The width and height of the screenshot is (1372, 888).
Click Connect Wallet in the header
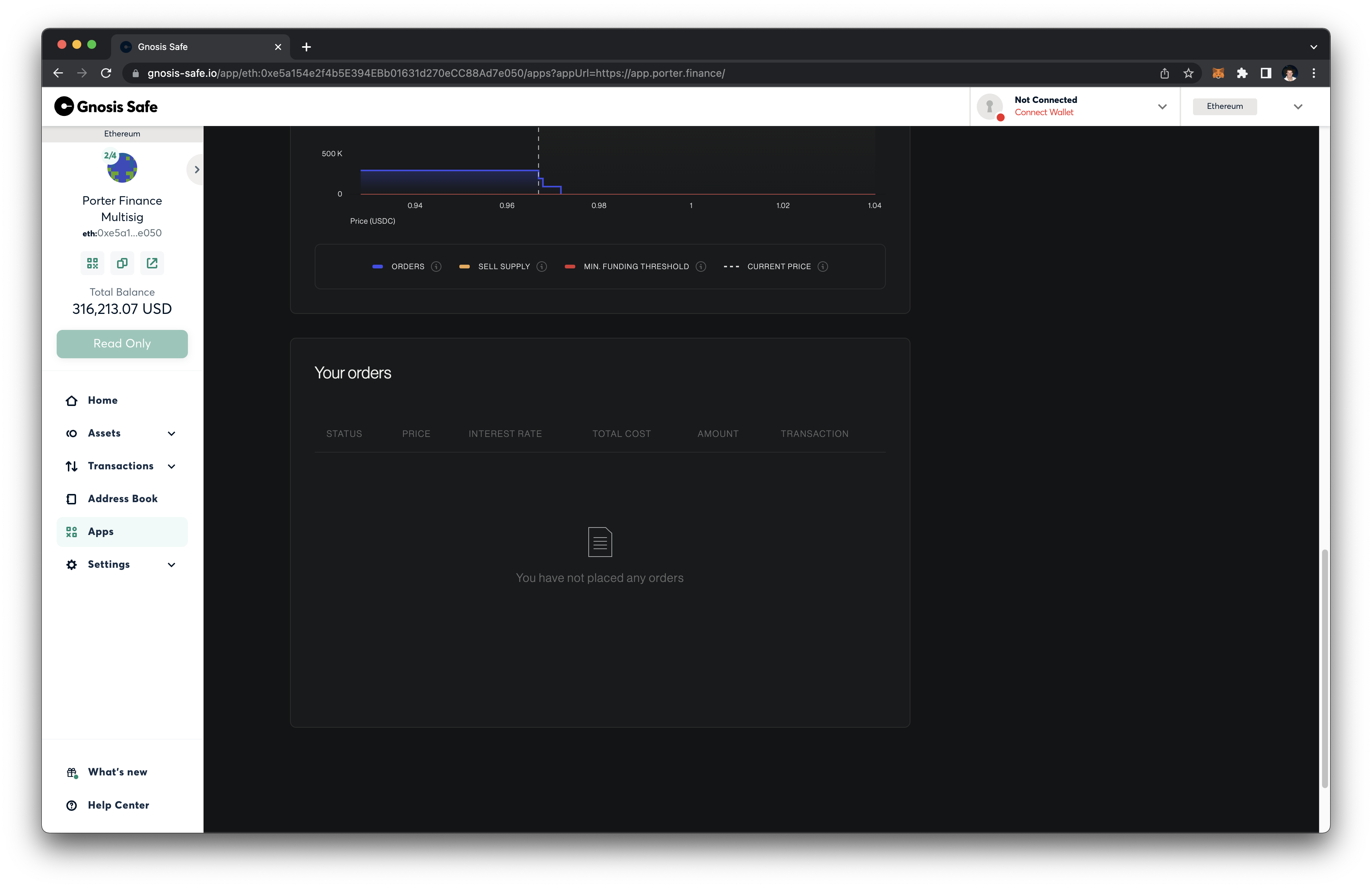(x=1045, y=112)
